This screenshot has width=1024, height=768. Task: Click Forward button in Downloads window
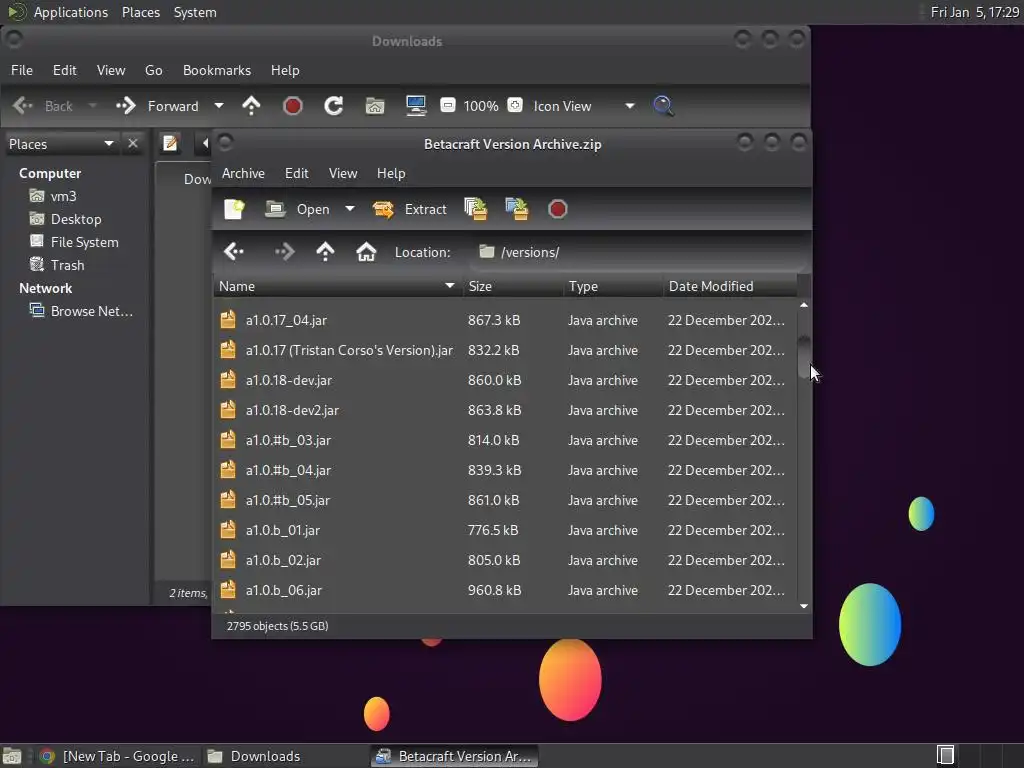(x=157, y=106)
